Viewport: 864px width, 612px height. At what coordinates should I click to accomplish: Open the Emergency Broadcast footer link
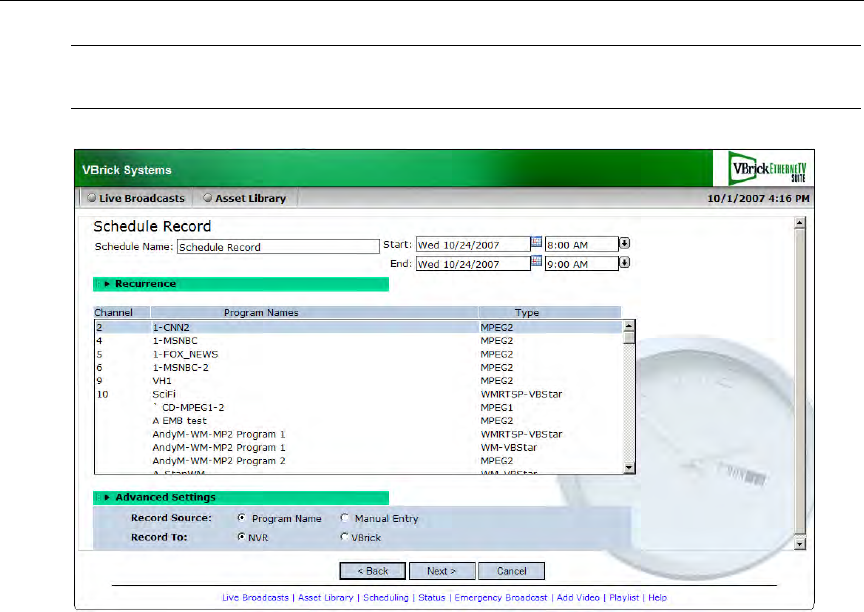[501, 597]
